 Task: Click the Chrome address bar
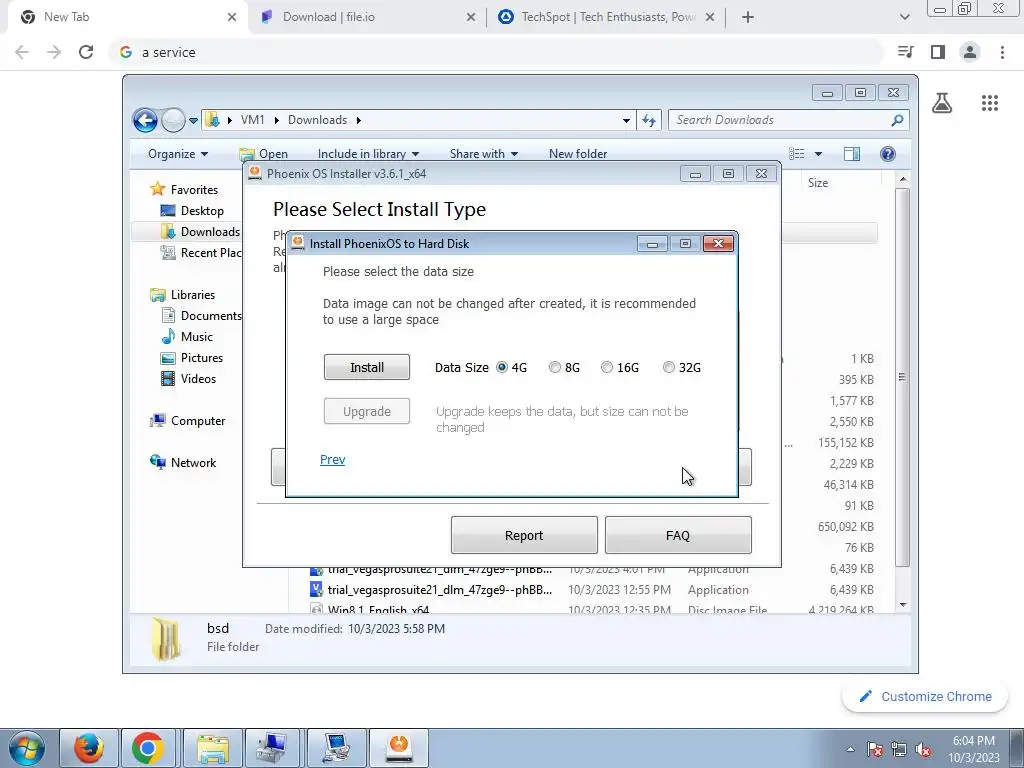coord(496,52)
